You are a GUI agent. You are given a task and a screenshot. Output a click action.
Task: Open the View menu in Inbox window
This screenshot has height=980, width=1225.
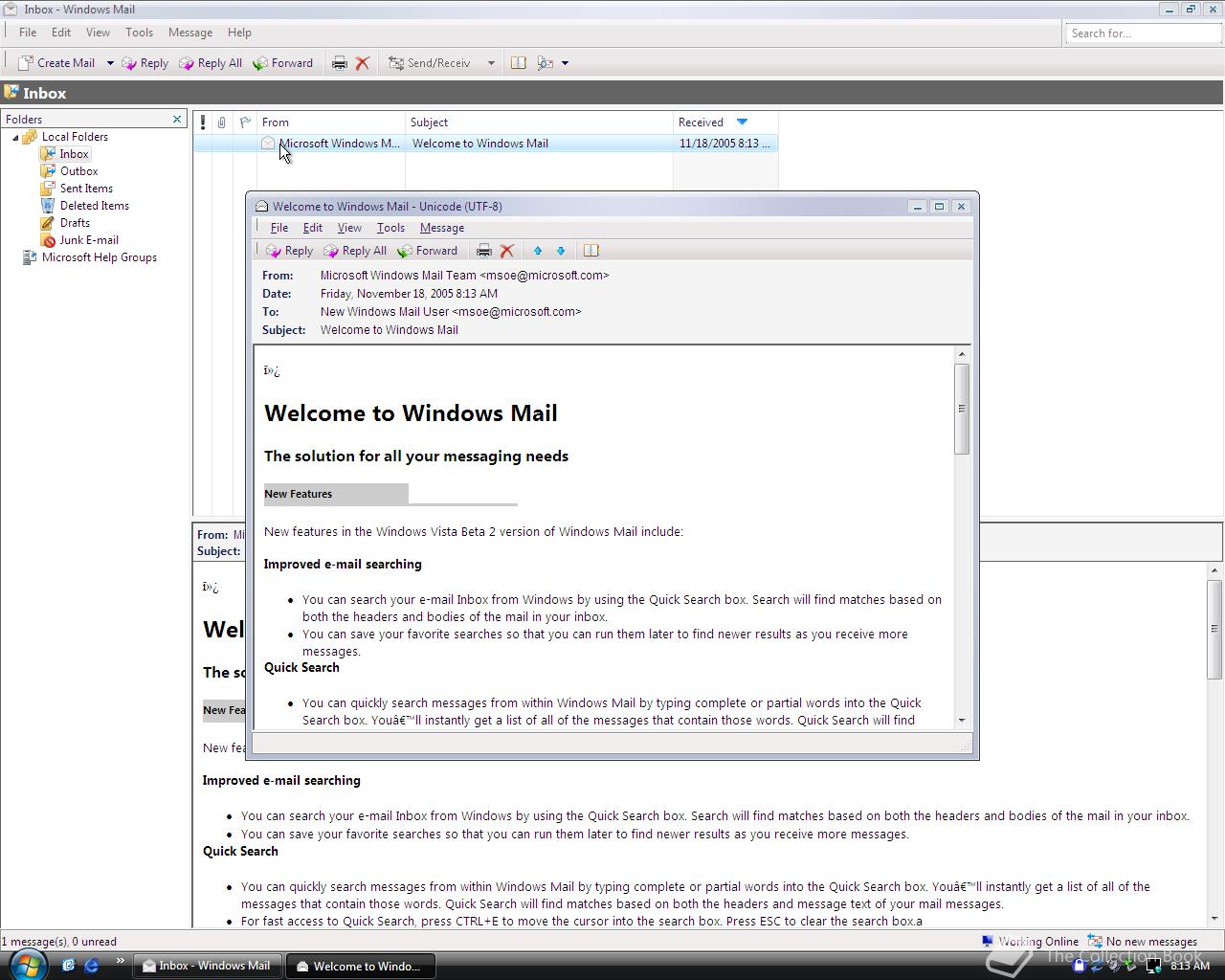98,33
